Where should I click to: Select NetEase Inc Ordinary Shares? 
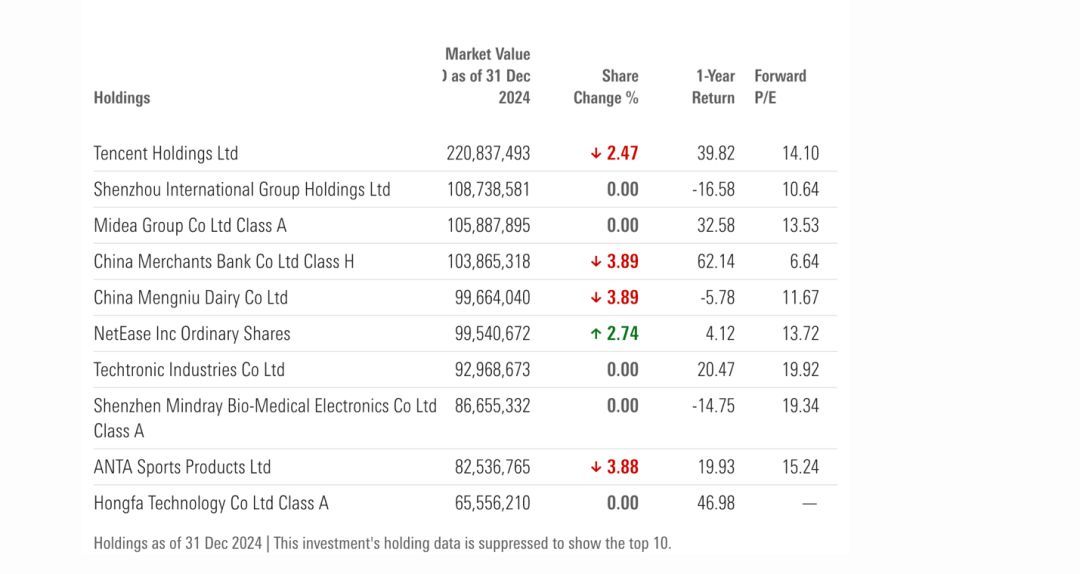point(192,334)
